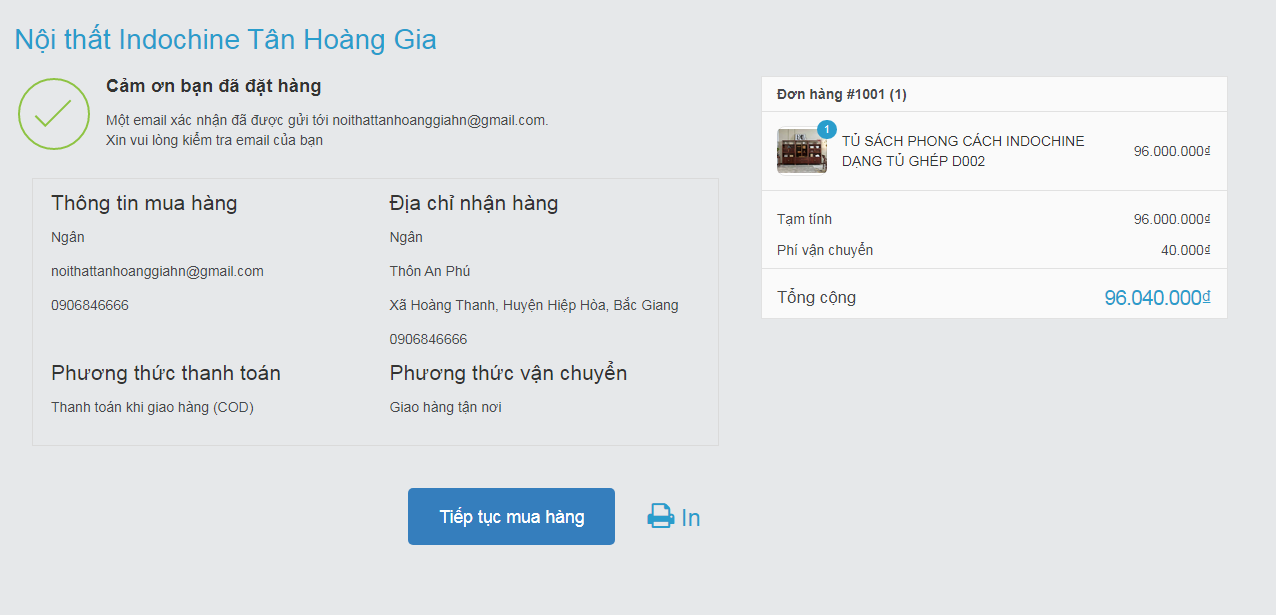Select the "Đơn hàng #1001 (1)" order header
The height and width of the screenshot is (615, 1276).
[x=842, y=95]
